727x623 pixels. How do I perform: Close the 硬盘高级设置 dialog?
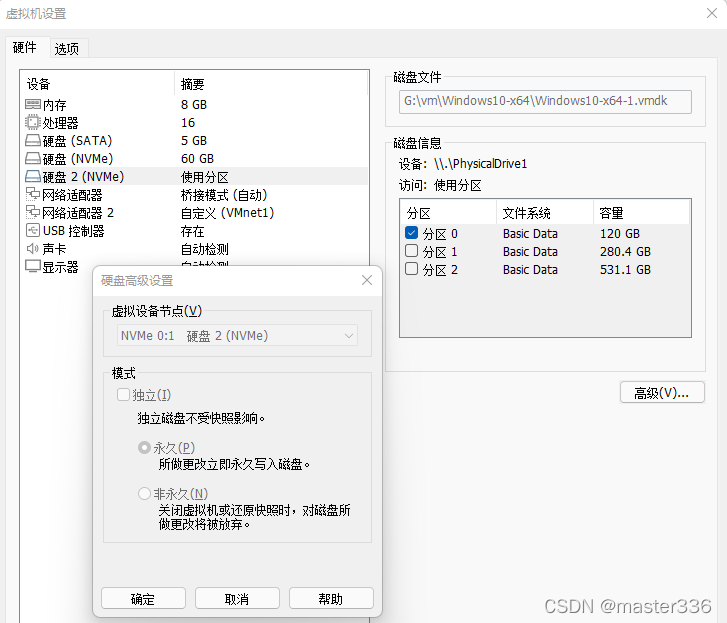(367, 280)
